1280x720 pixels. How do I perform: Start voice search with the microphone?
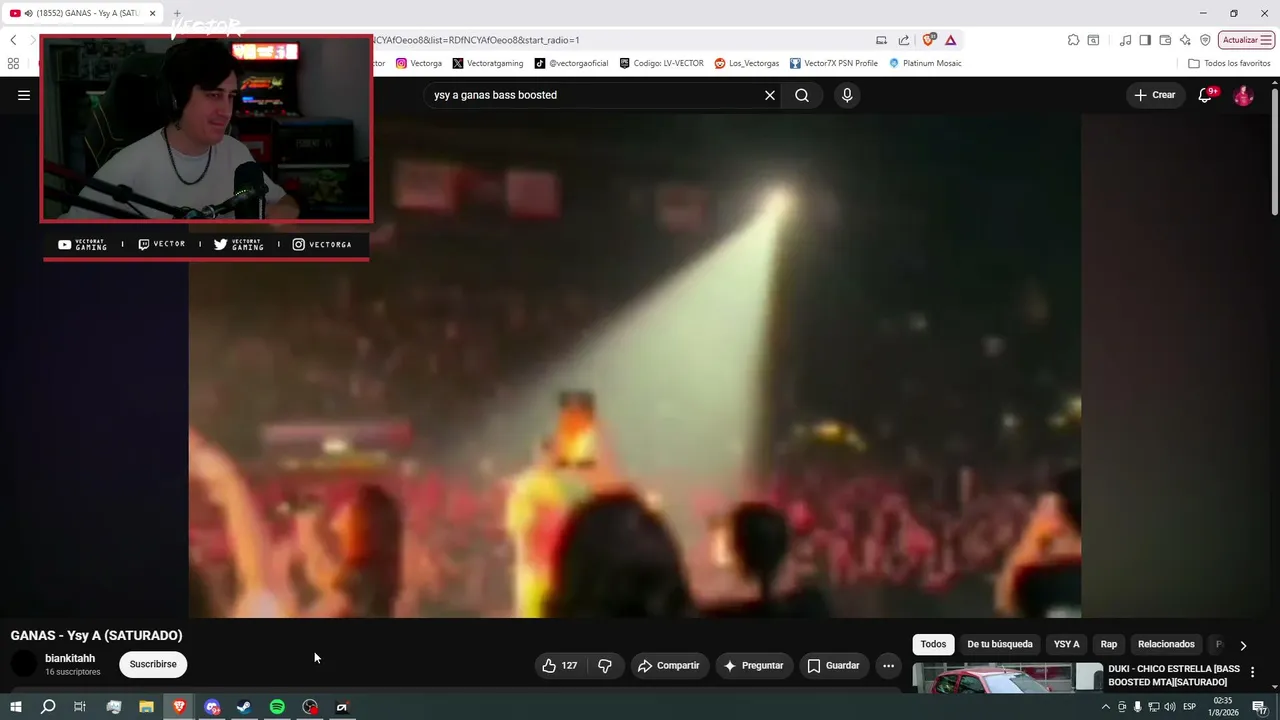click(847, 95)
